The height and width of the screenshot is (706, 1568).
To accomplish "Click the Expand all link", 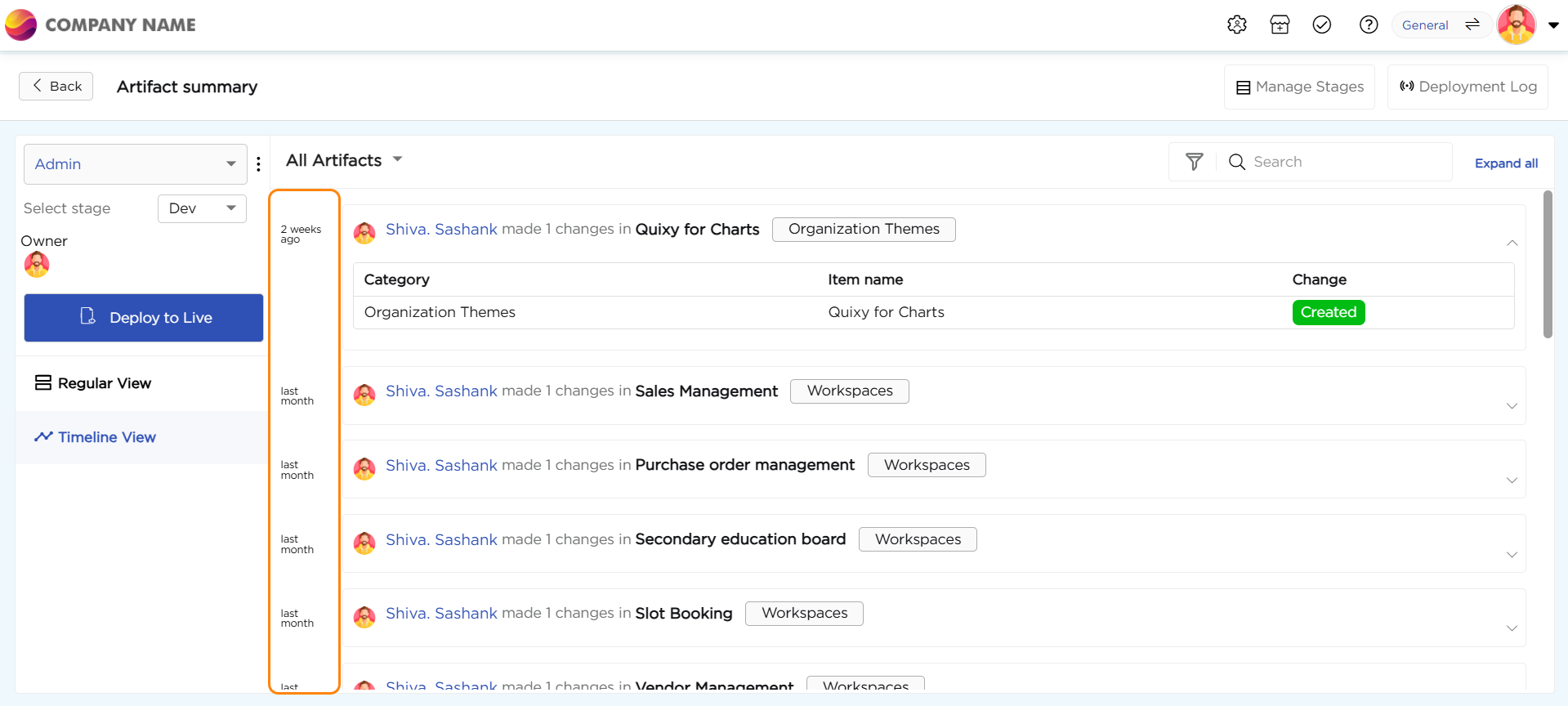I will [1506, 163].
